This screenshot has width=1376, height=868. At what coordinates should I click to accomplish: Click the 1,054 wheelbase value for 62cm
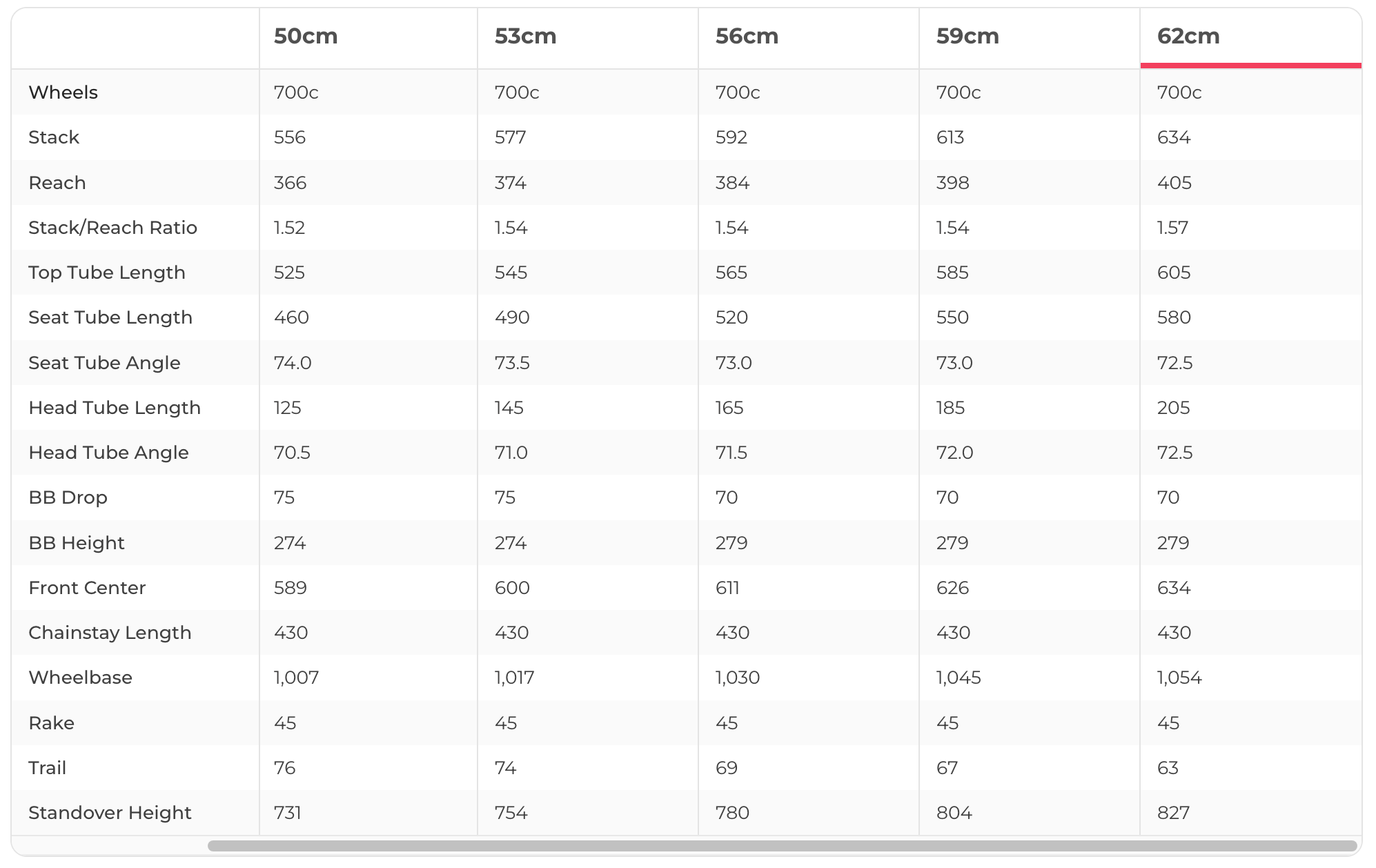(1179, 678)
